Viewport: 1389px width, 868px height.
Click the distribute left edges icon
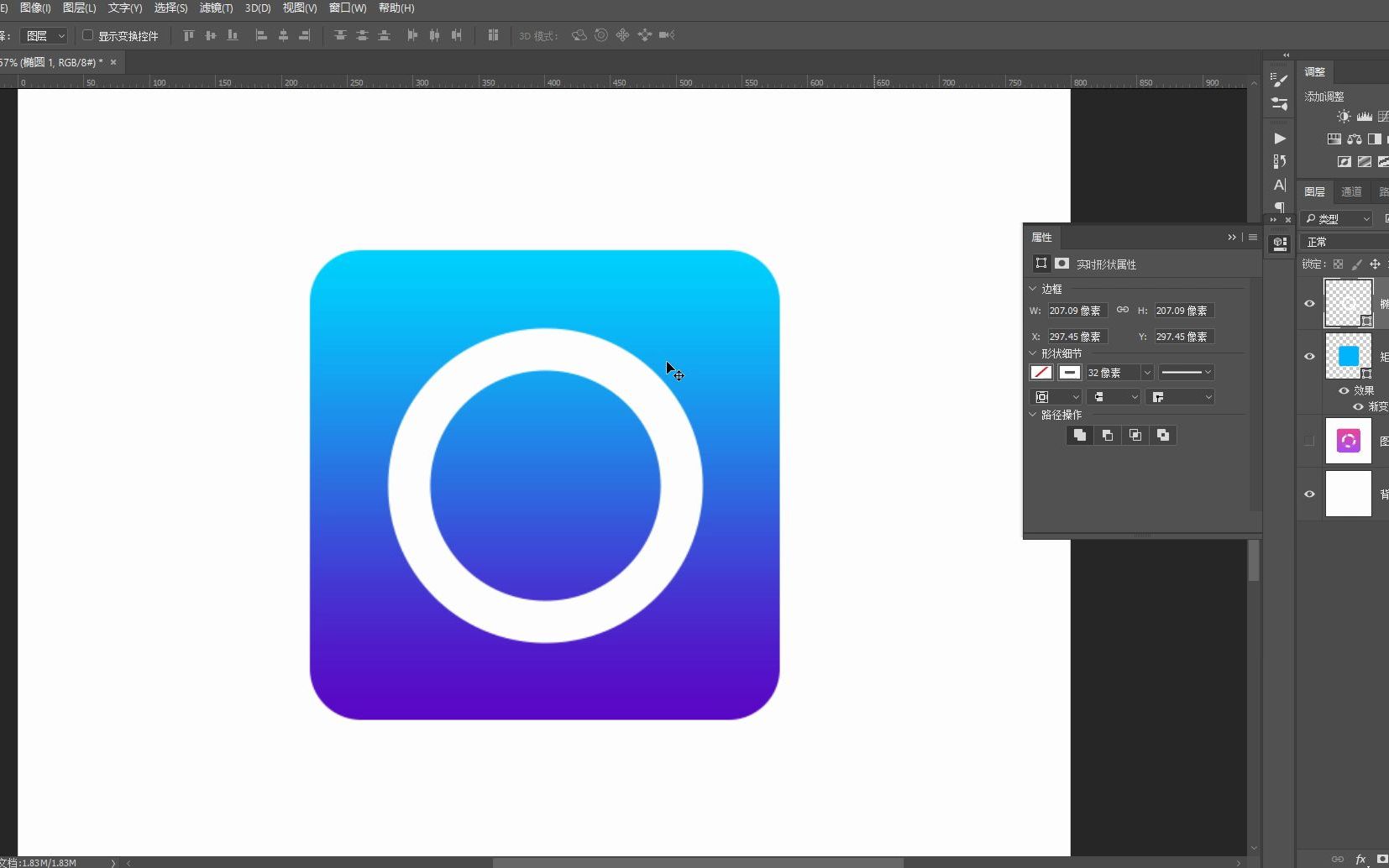[412, 35]
